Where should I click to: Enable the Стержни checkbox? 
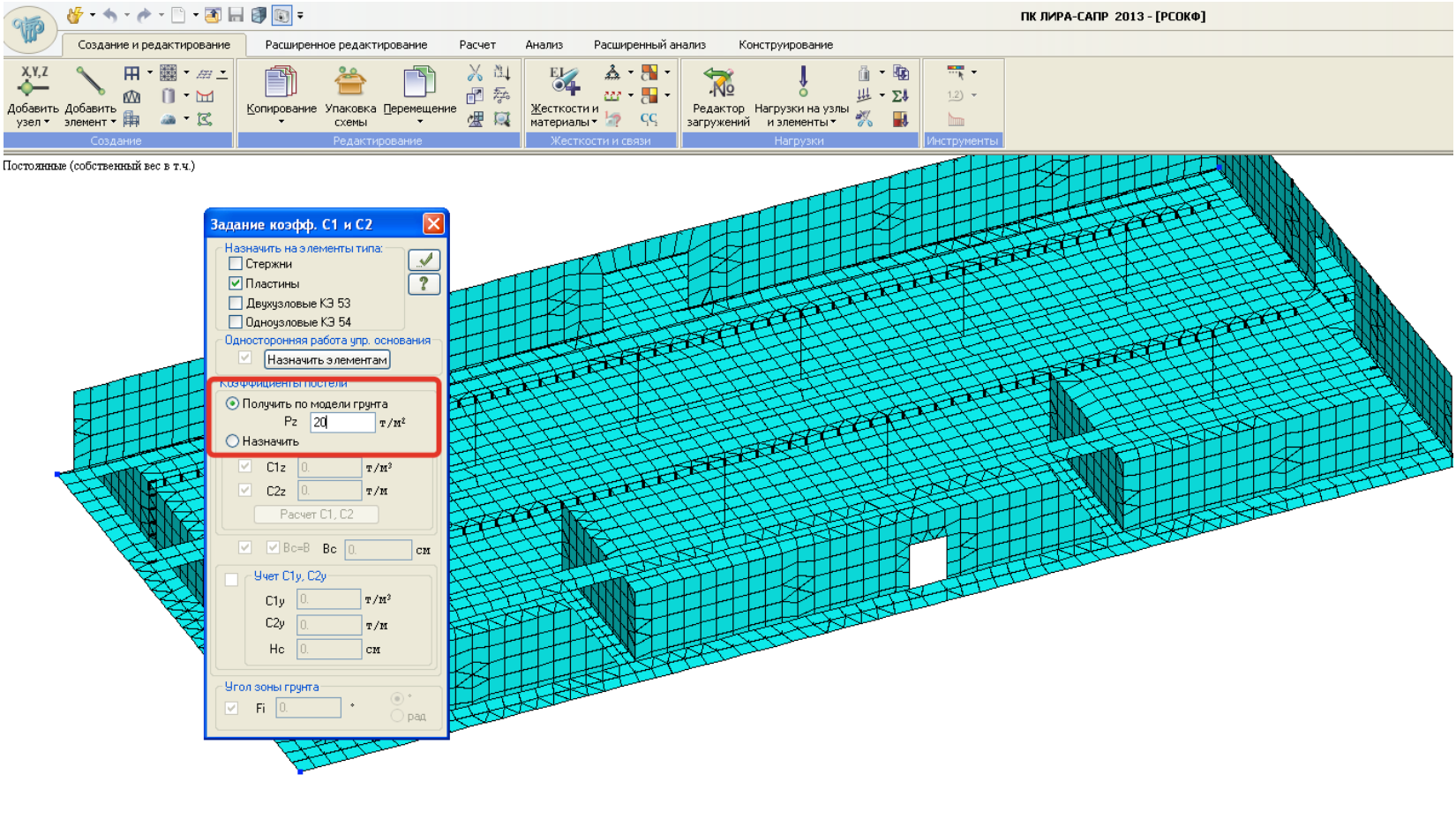tap(236, 264)
